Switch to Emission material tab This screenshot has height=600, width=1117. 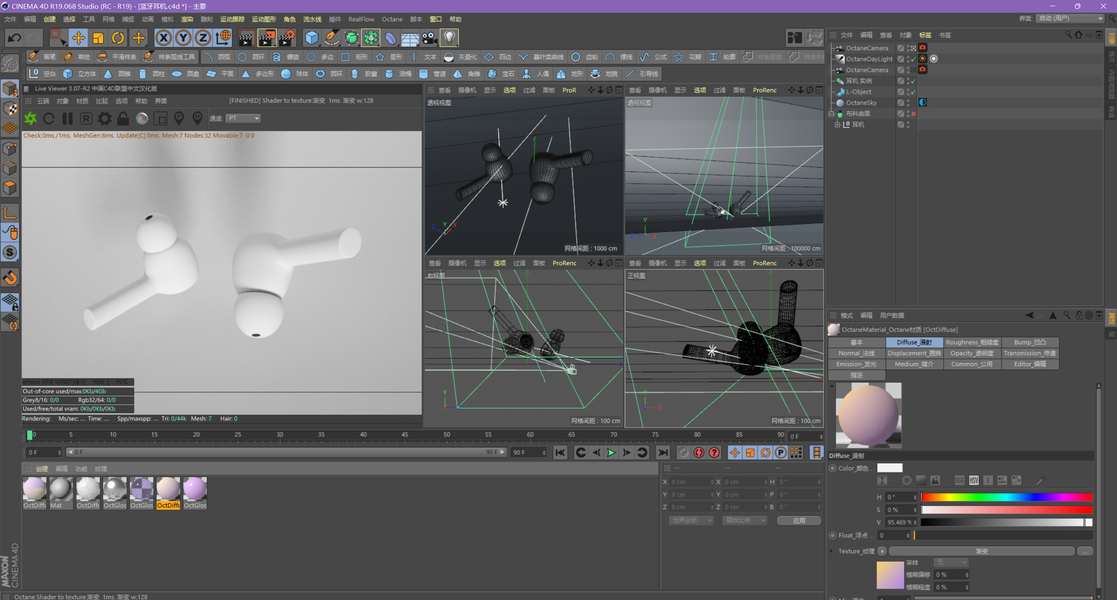[856, 364]
